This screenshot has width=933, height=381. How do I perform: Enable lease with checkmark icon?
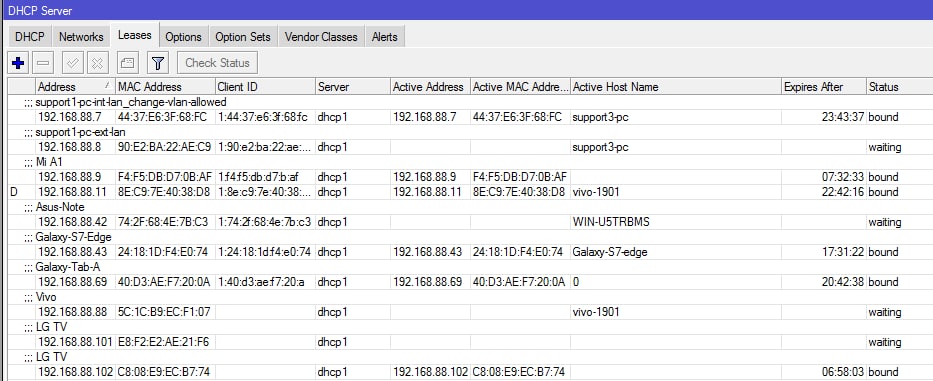(x=73, y=63)
